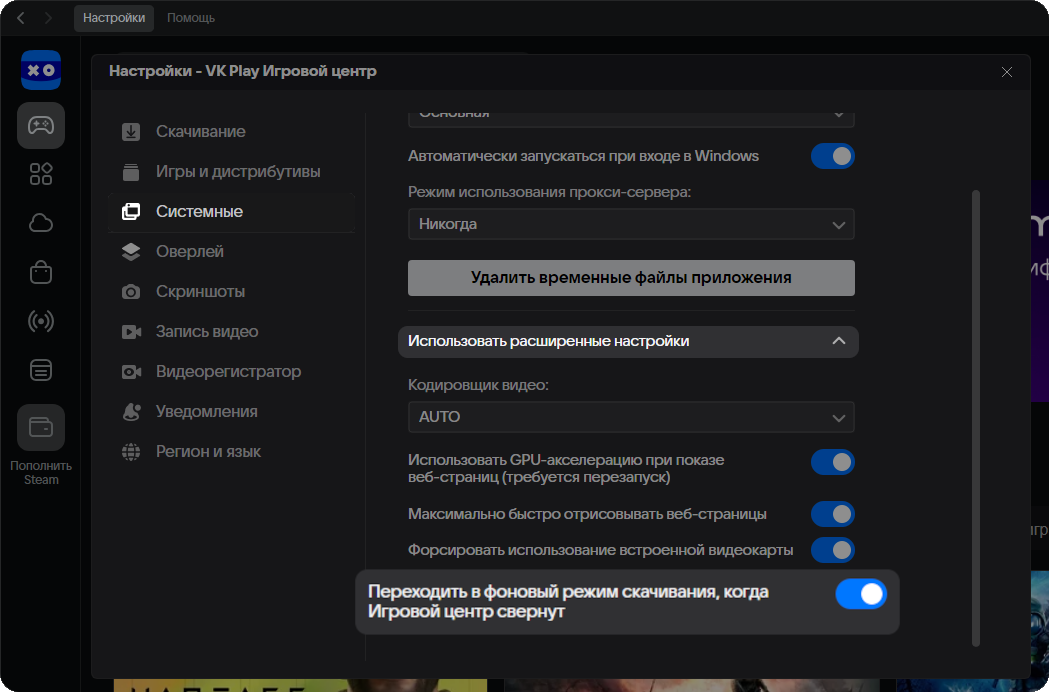Expand the video encoder AUTO dropdown

(631, 417)
